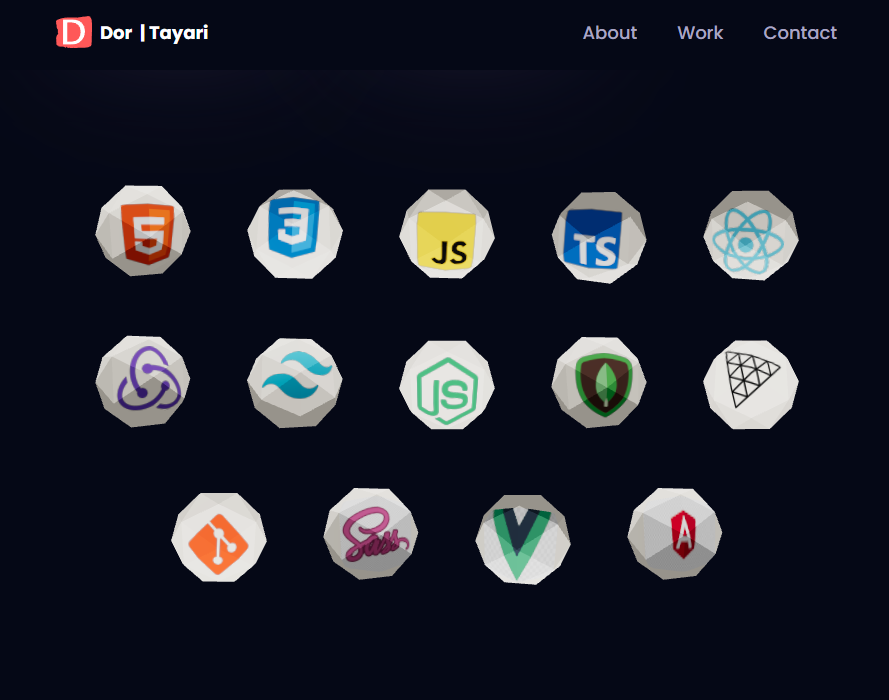Select the green Node.js ball
889x700 pixels.
click(x=447, y=385)
